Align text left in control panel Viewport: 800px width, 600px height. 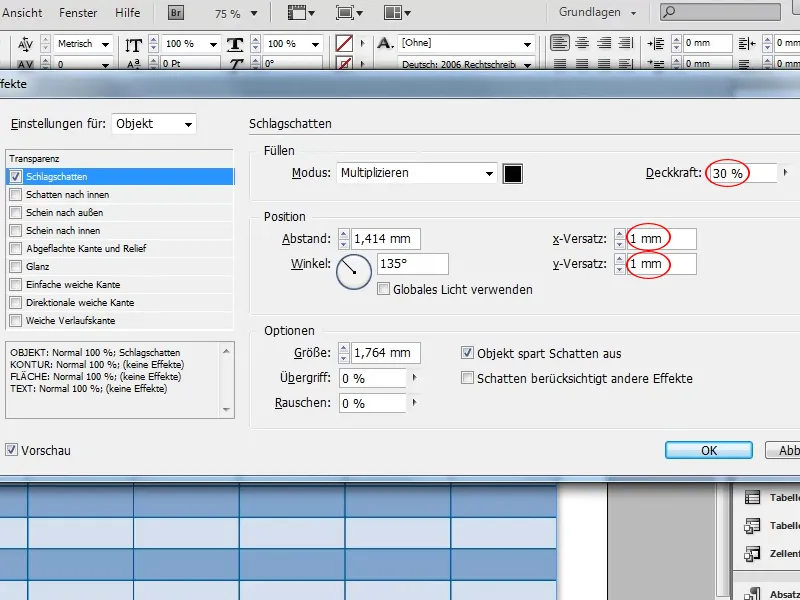[560, 43]
